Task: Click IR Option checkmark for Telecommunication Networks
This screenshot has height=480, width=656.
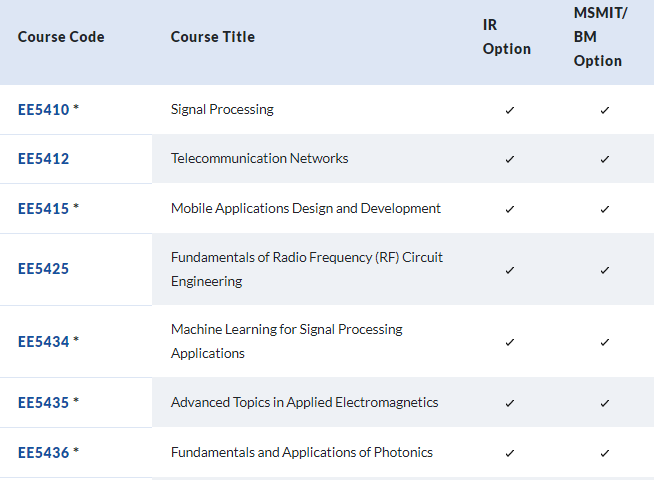Action: click(510, 159)
